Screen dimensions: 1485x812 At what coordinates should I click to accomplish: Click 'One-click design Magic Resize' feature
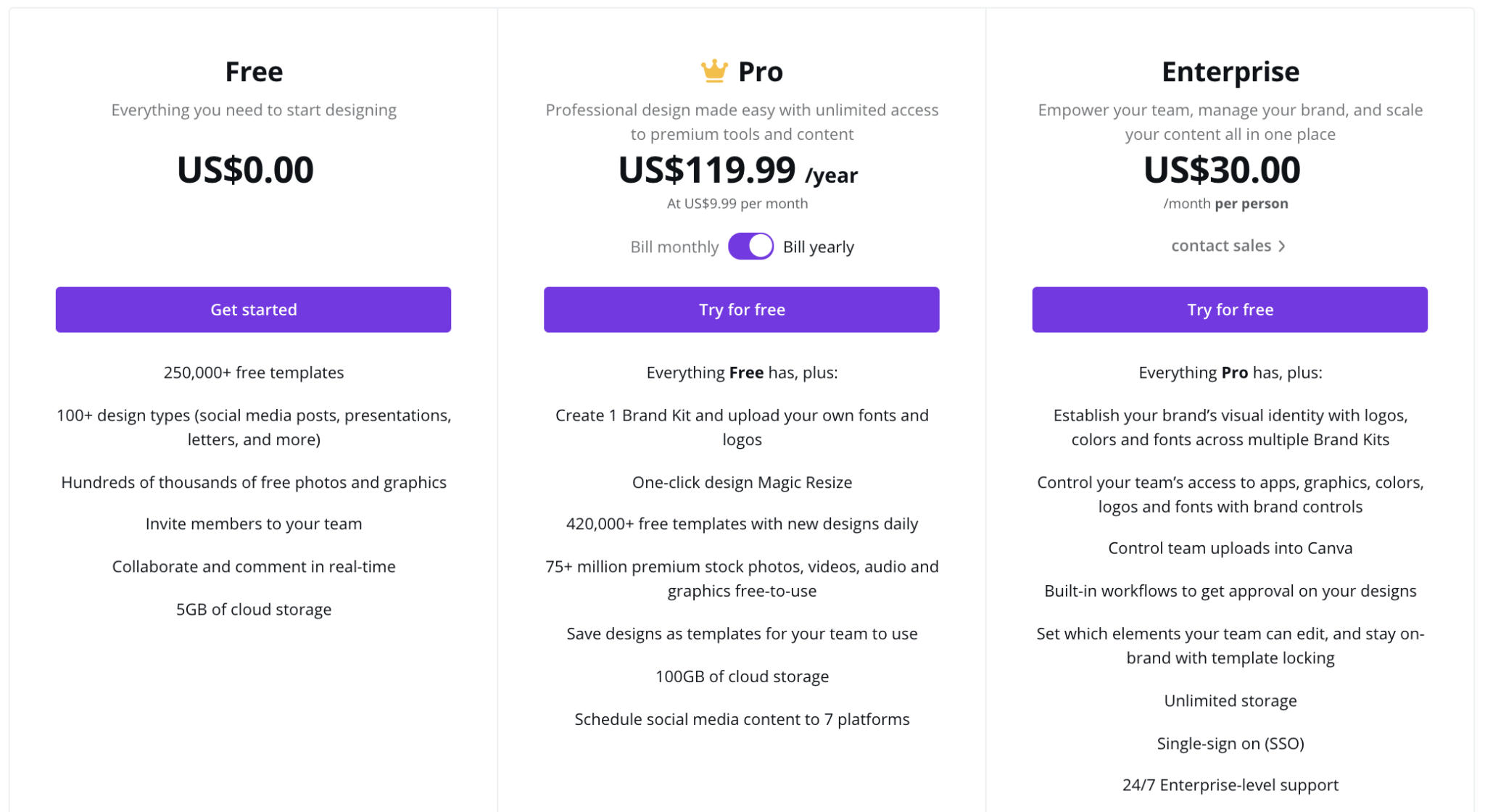[x=742, y=482]
